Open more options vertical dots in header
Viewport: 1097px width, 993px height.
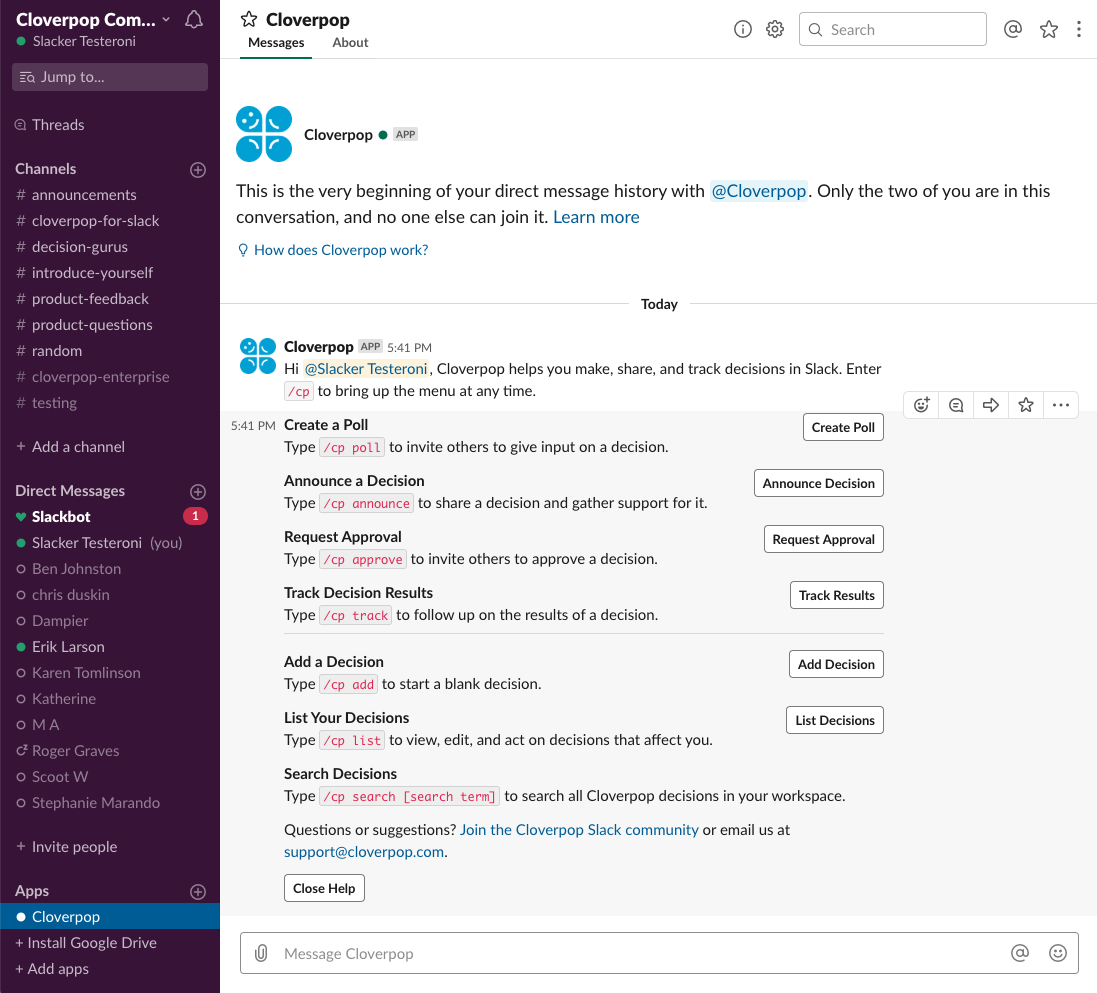point(1078,29)
